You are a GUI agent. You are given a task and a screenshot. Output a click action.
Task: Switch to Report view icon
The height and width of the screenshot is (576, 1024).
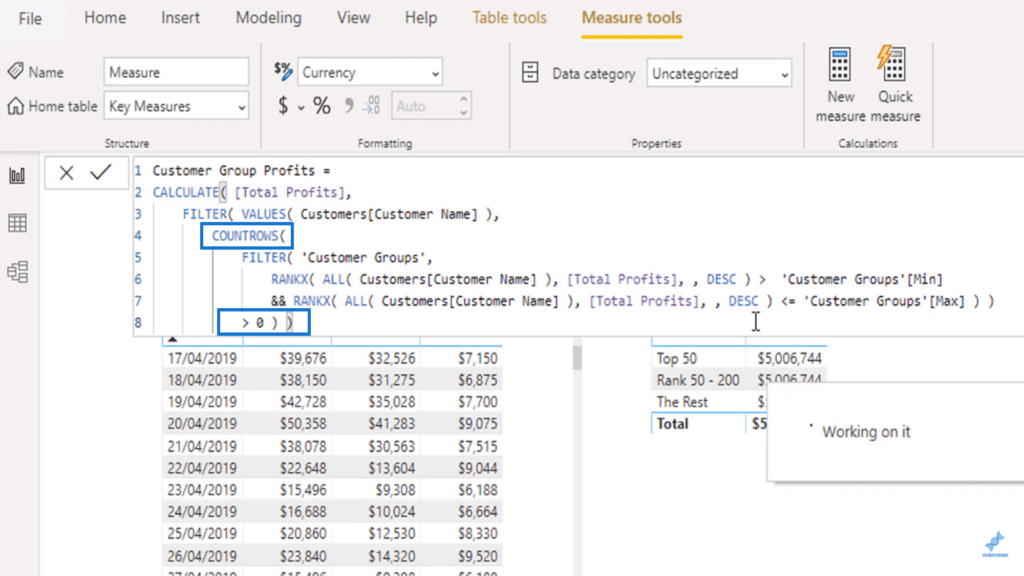[17, 175]
